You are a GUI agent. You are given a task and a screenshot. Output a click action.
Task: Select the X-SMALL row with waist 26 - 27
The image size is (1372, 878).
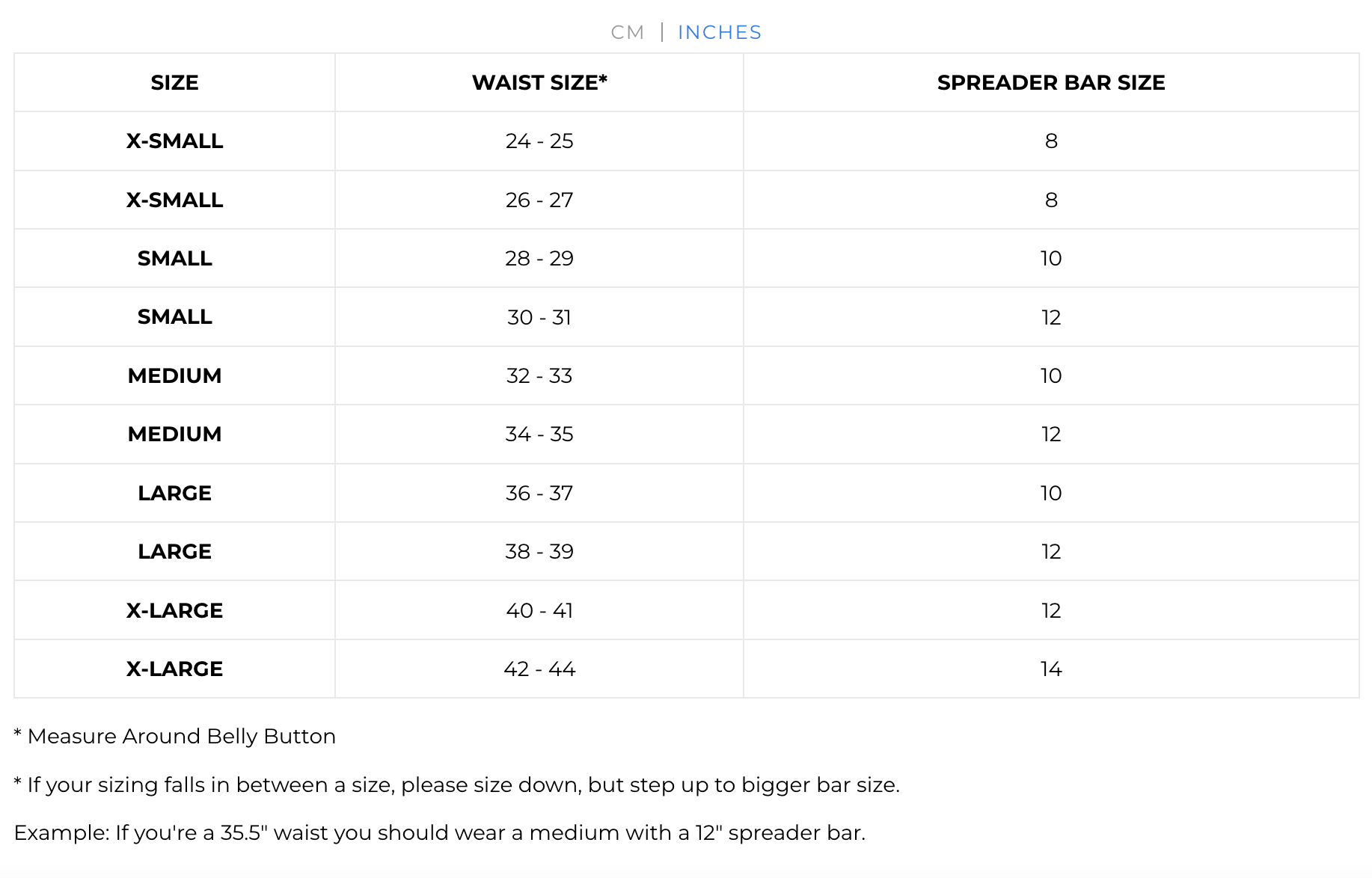(x=687, y=200)
